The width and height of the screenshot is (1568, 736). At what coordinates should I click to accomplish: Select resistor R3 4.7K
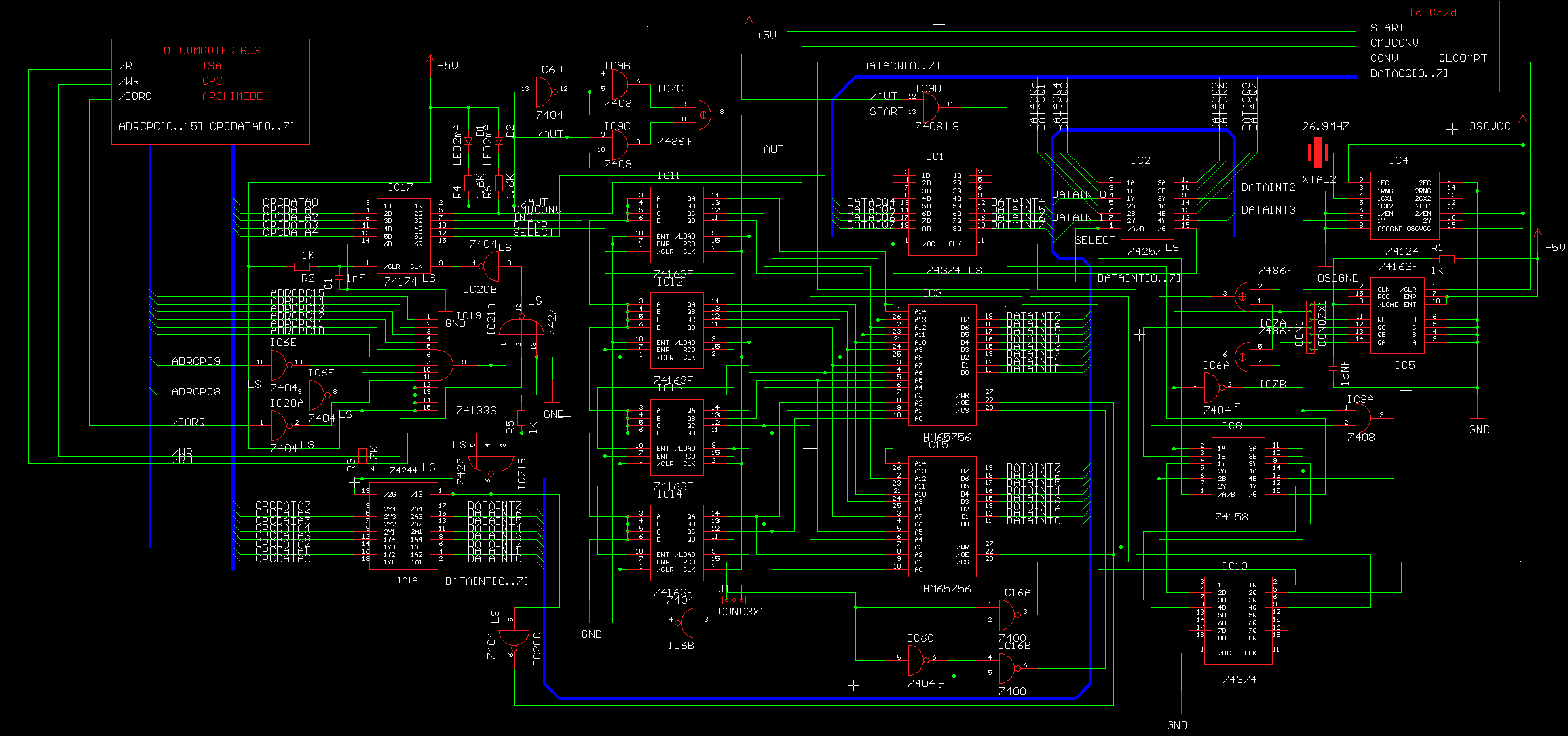(x=362, y=454)
